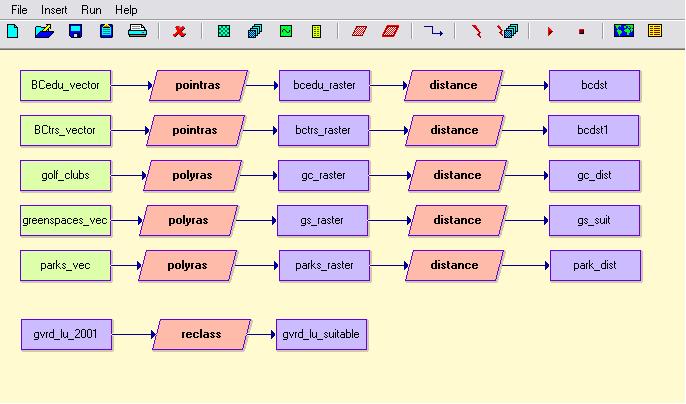686x404 pixels.
Task: Select the park_dist output layer node
Action: coord(595,265)
